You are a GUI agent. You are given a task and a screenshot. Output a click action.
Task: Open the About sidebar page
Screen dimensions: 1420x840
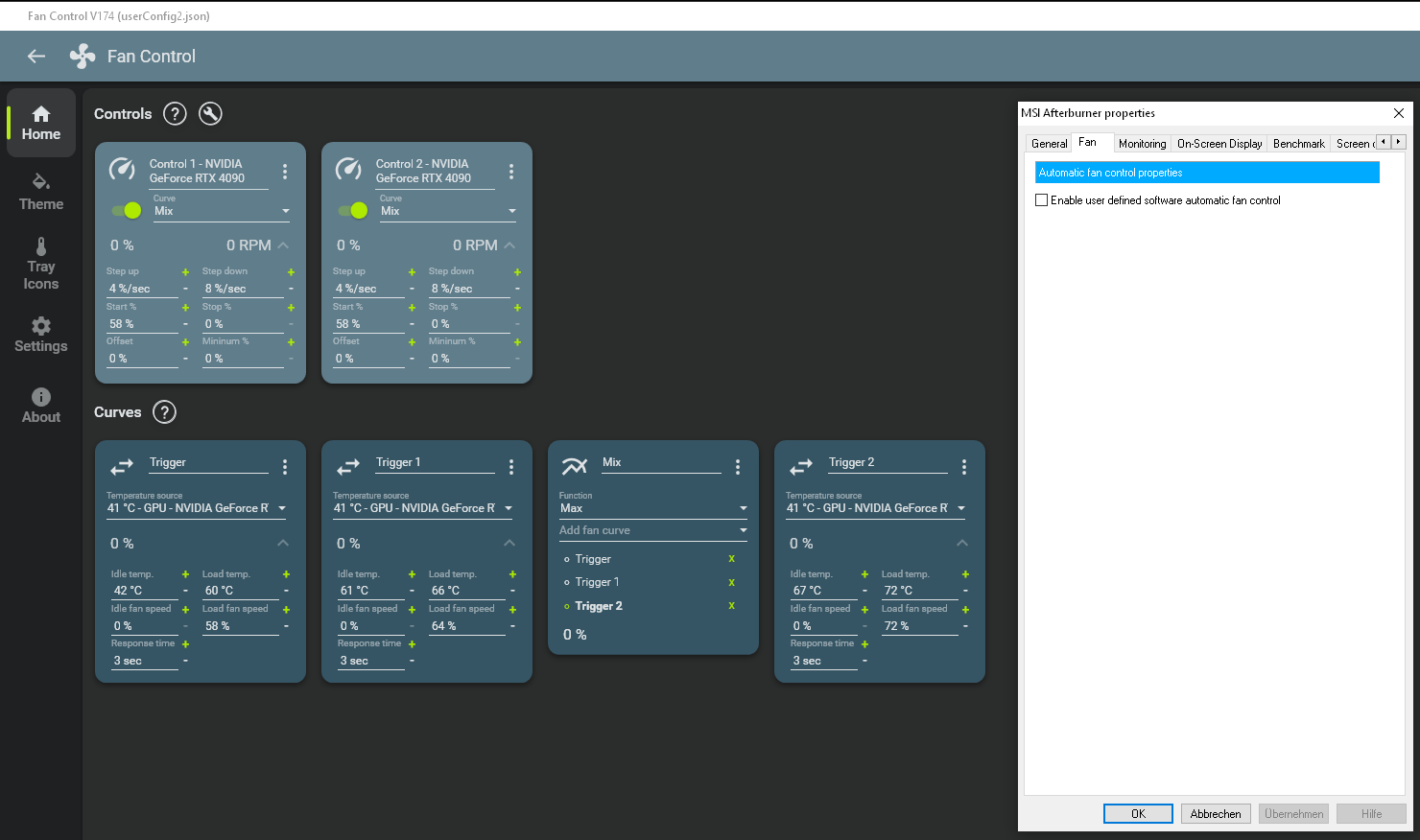pyautogui.click(x=41, y=405)
